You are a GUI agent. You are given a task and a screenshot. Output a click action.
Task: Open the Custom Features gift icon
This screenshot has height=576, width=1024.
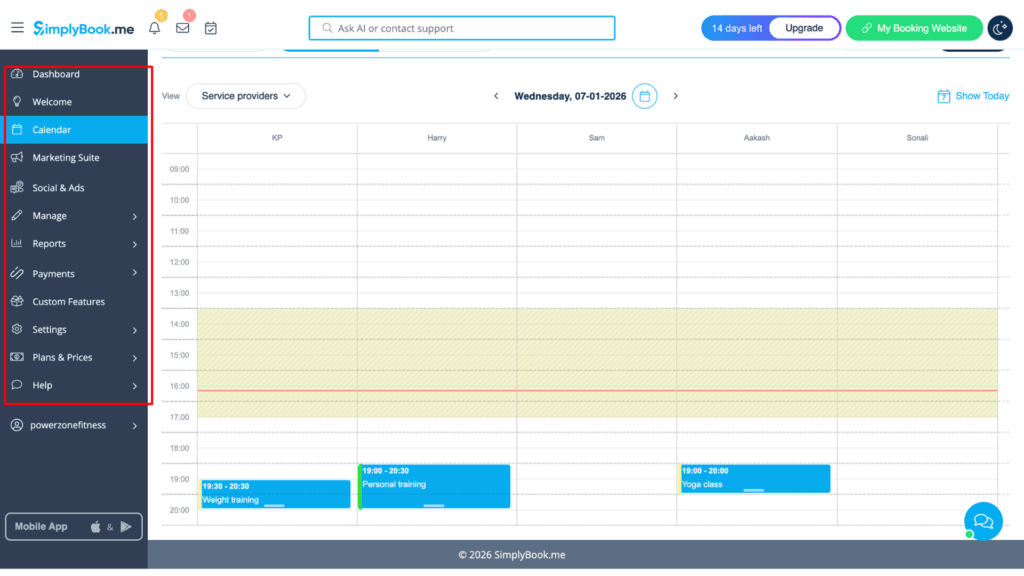click(x=17, y=301)
